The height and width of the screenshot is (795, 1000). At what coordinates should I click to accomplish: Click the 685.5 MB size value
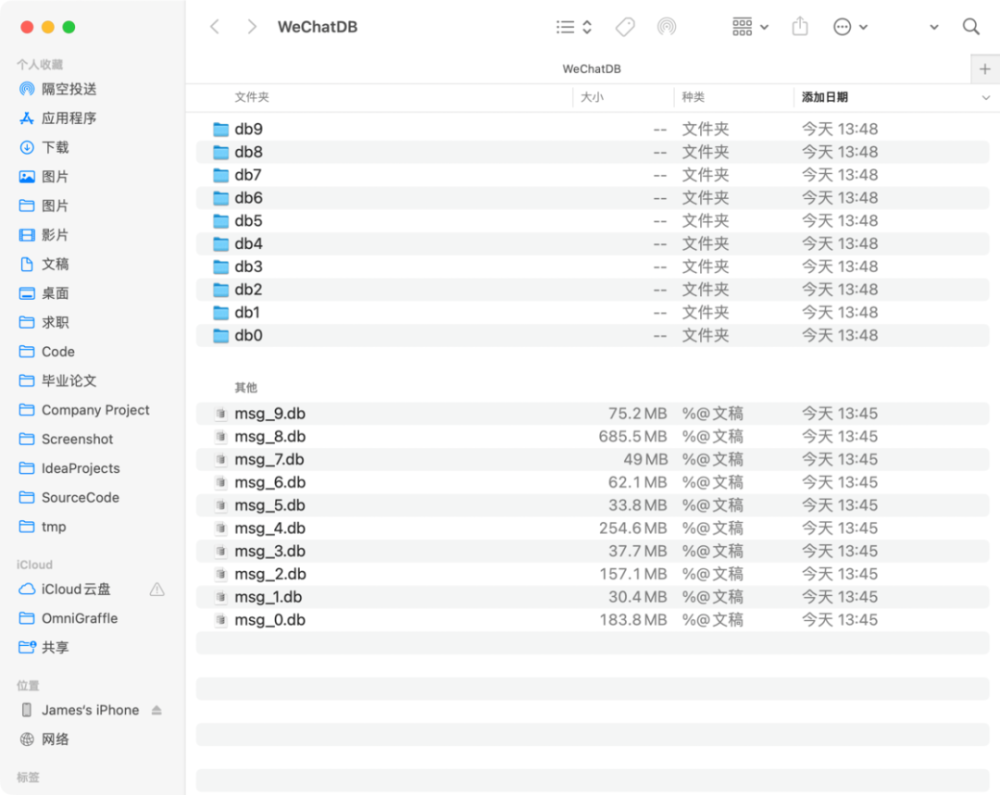tap(633, 437)
